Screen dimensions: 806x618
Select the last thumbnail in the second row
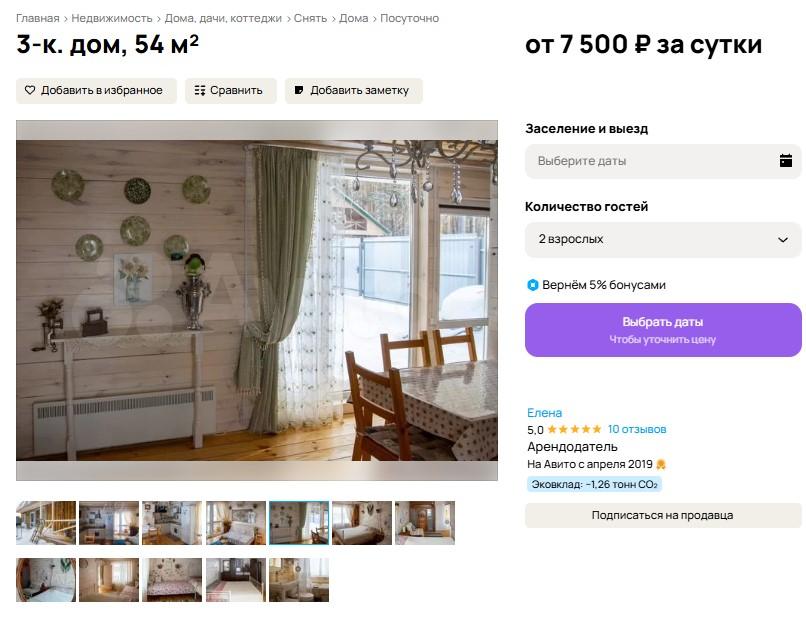(299, 580)
